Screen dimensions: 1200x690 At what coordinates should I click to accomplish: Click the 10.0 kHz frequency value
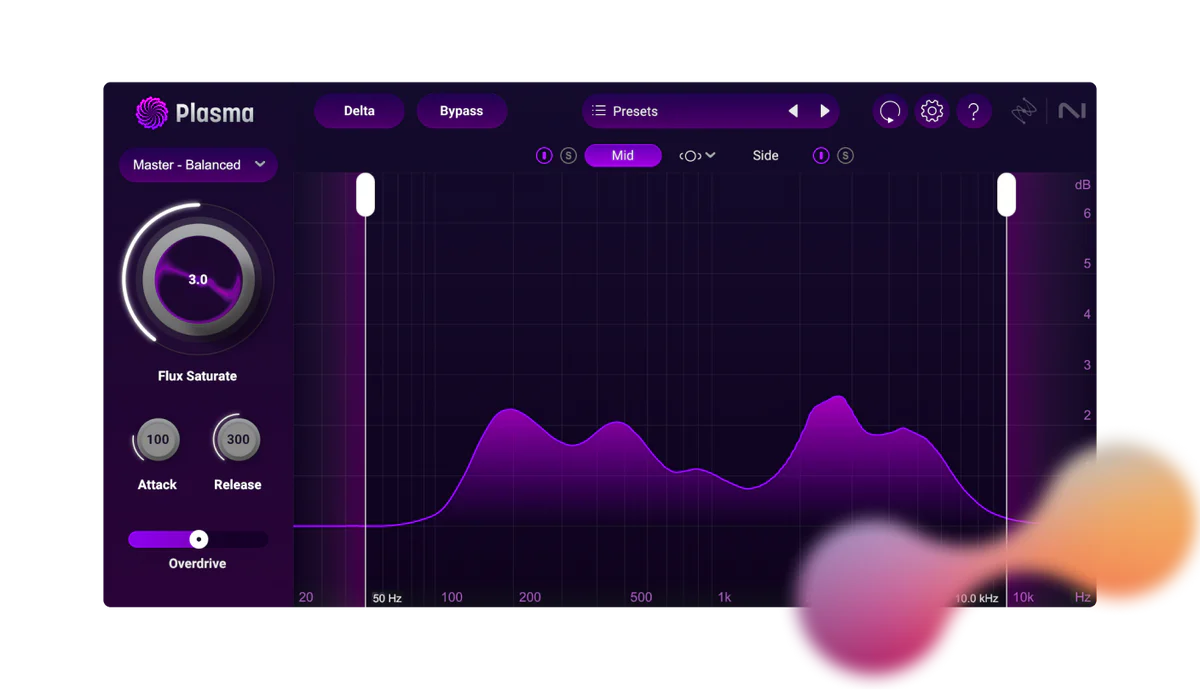coord(977,598)
